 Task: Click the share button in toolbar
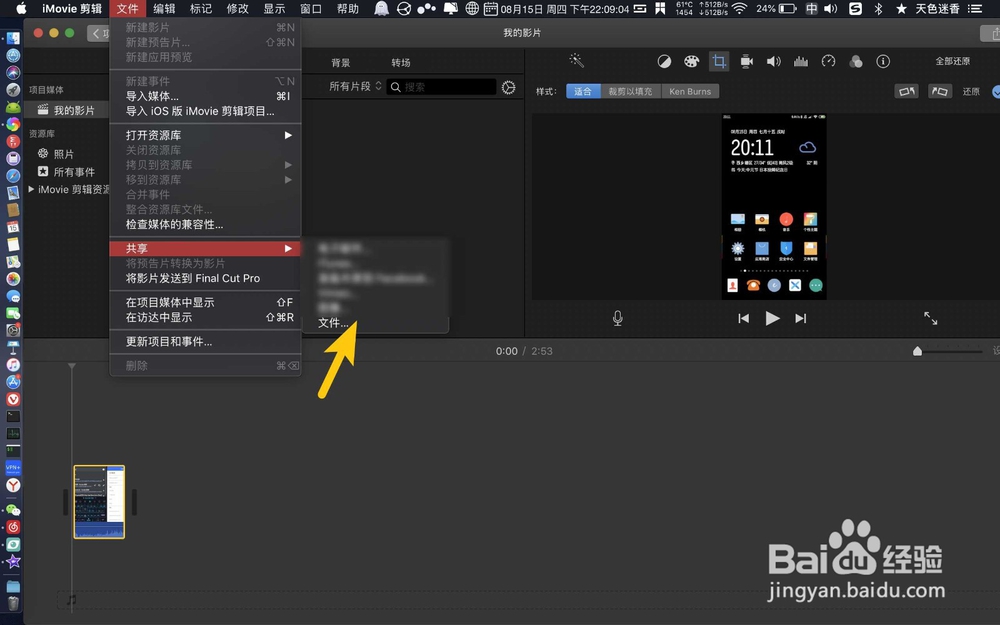point(991,33)
